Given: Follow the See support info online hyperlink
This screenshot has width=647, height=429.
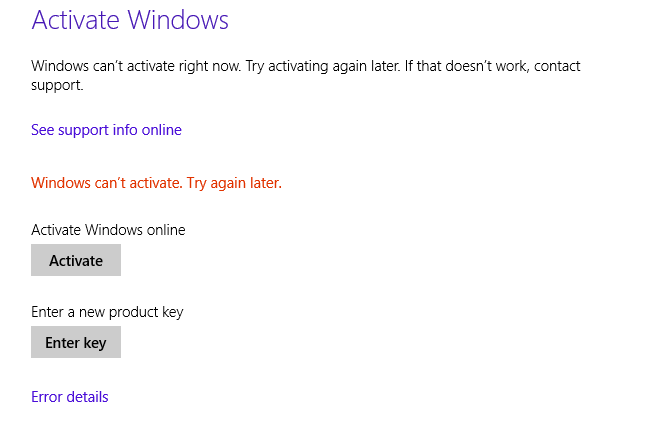Looking at the screenshot, I should tap(106, 130).
